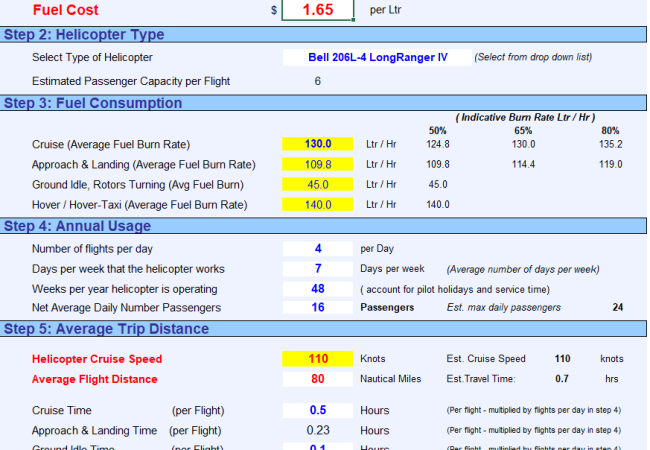650x450 pixels.
Task: Select the Cruise burn rate cell 130.0
Action: click(318, 144)
